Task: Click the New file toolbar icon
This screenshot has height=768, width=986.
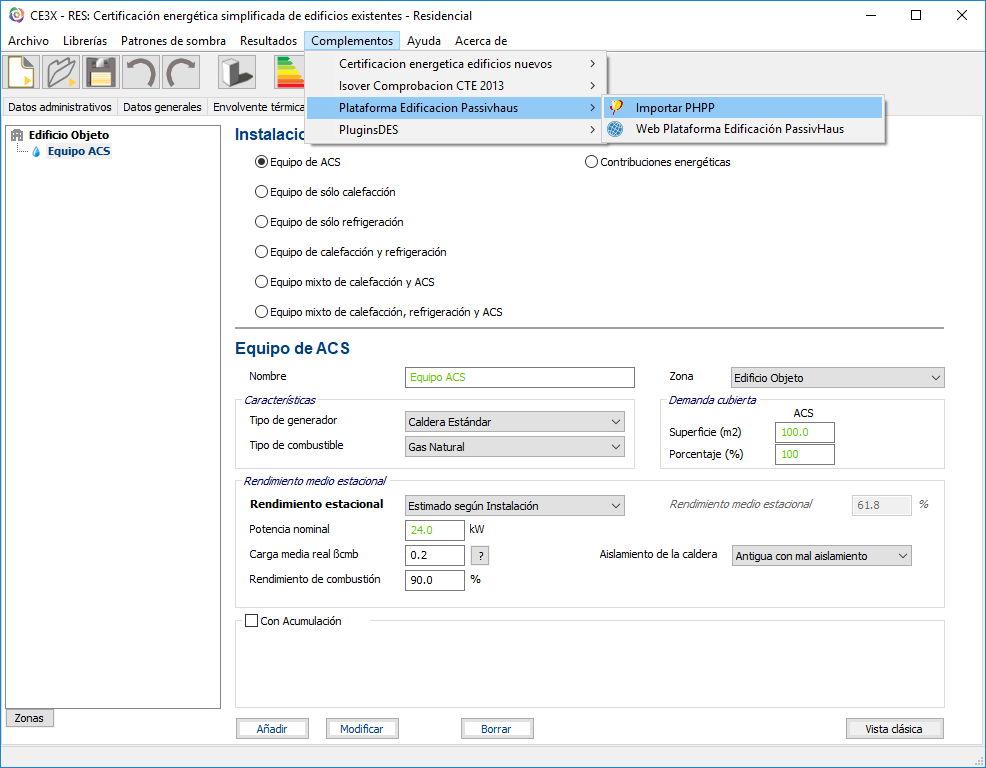Action: (22, 73)
